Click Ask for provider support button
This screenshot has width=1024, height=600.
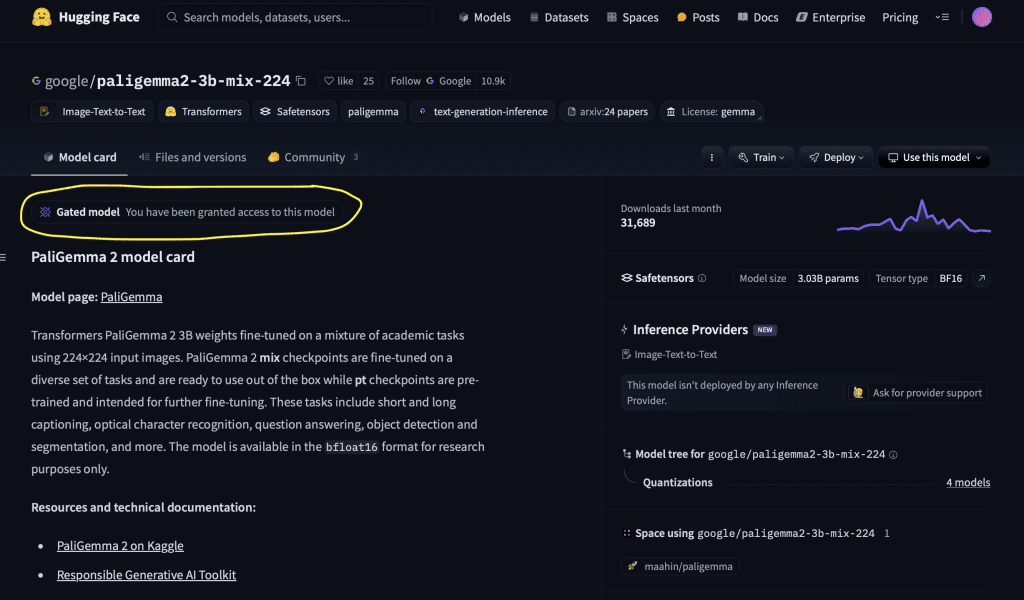coord(916,393)
